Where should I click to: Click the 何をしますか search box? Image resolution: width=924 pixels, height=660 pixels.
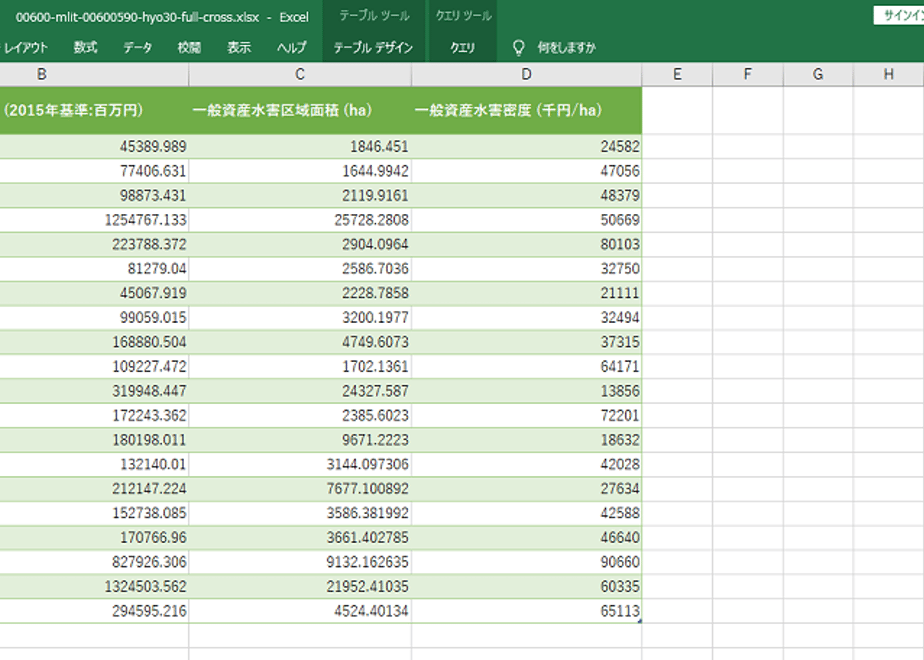(x=566, y=48)
